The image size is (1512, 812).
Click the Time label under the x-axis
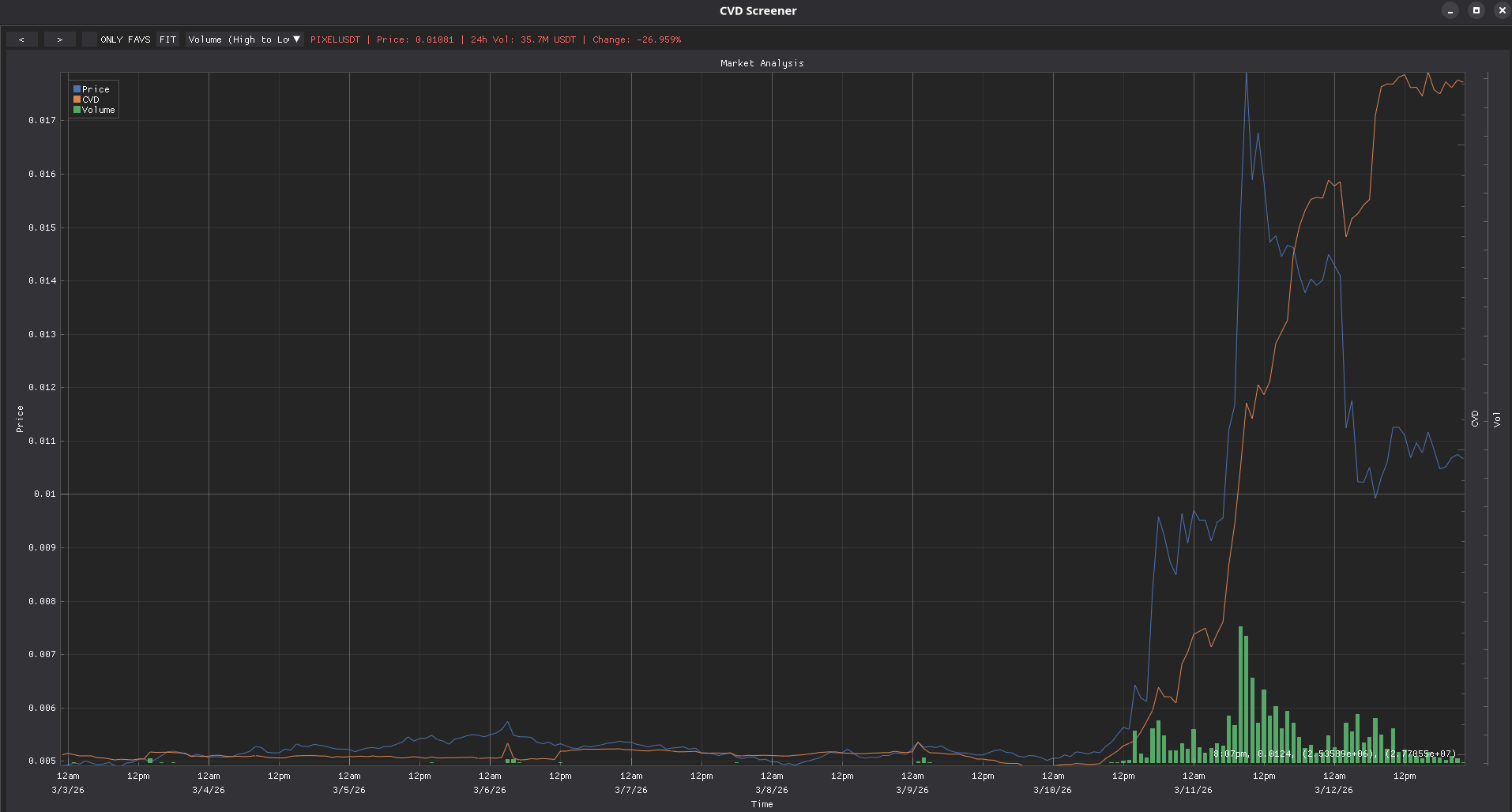coord(762,804)
